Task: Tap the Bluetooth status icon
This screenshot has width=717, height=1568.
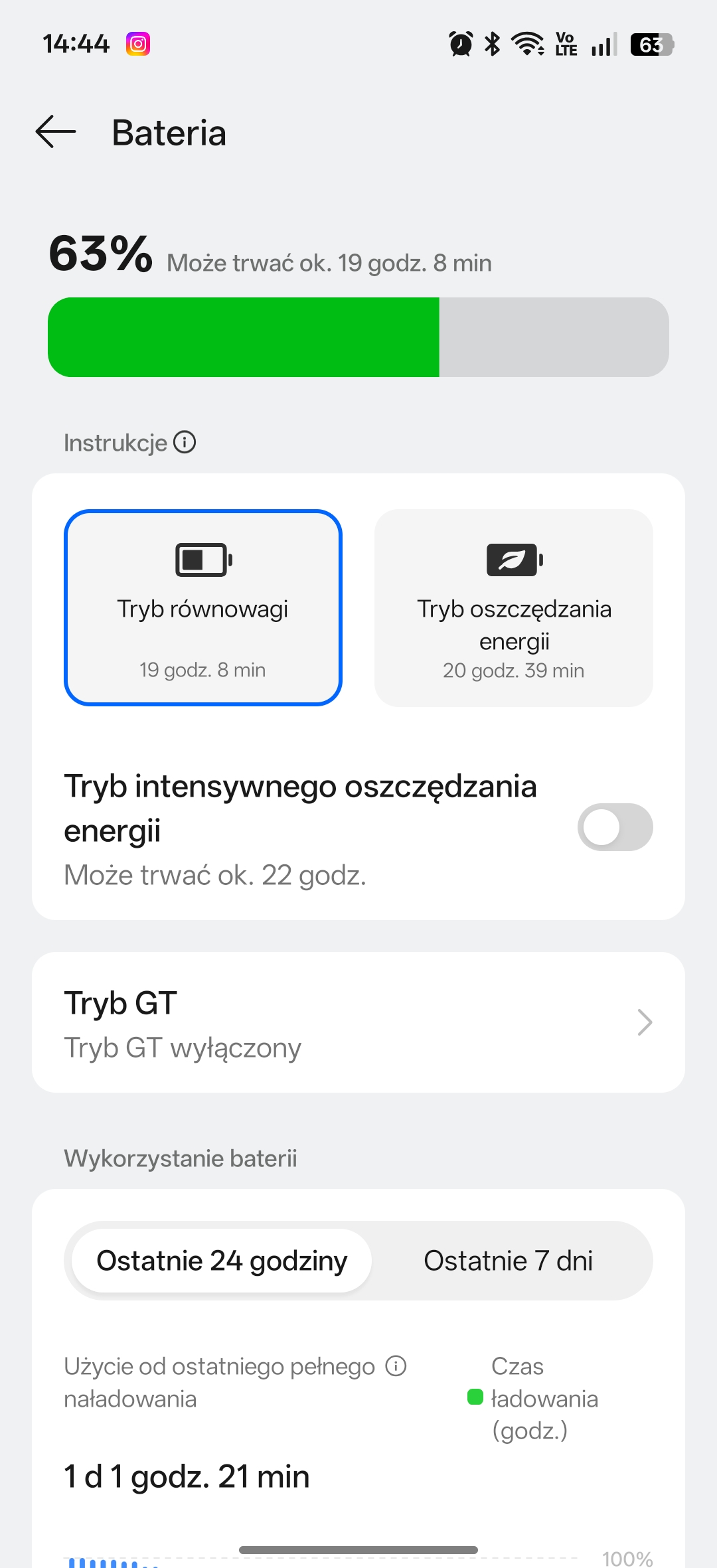Action: pos(492,44)
